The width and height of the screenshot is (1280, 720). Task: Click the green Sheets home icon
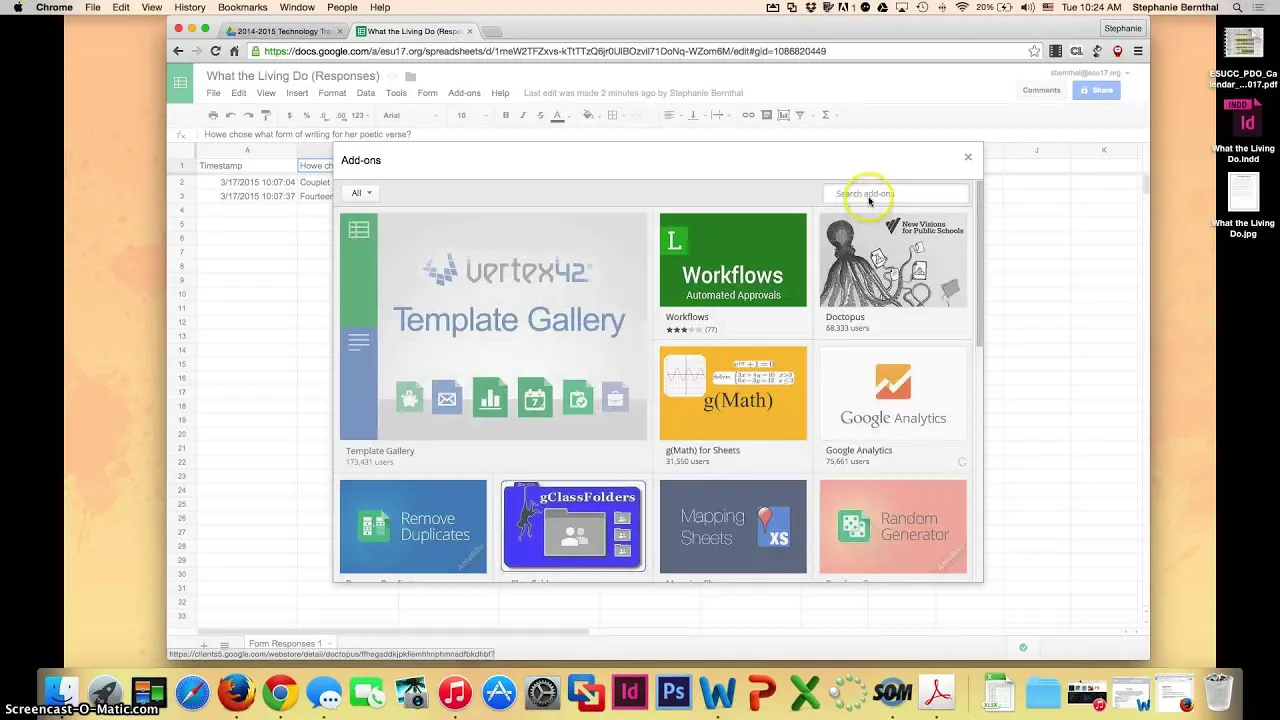[x=180, y=83]
